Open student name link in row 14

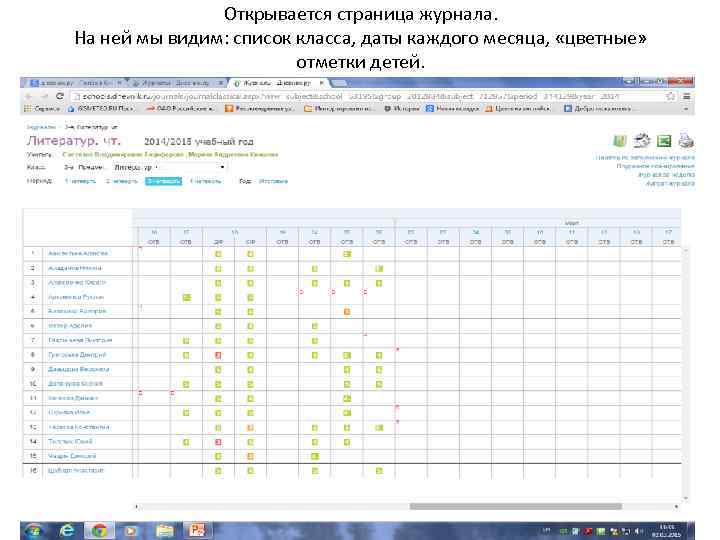click(70, 442)
